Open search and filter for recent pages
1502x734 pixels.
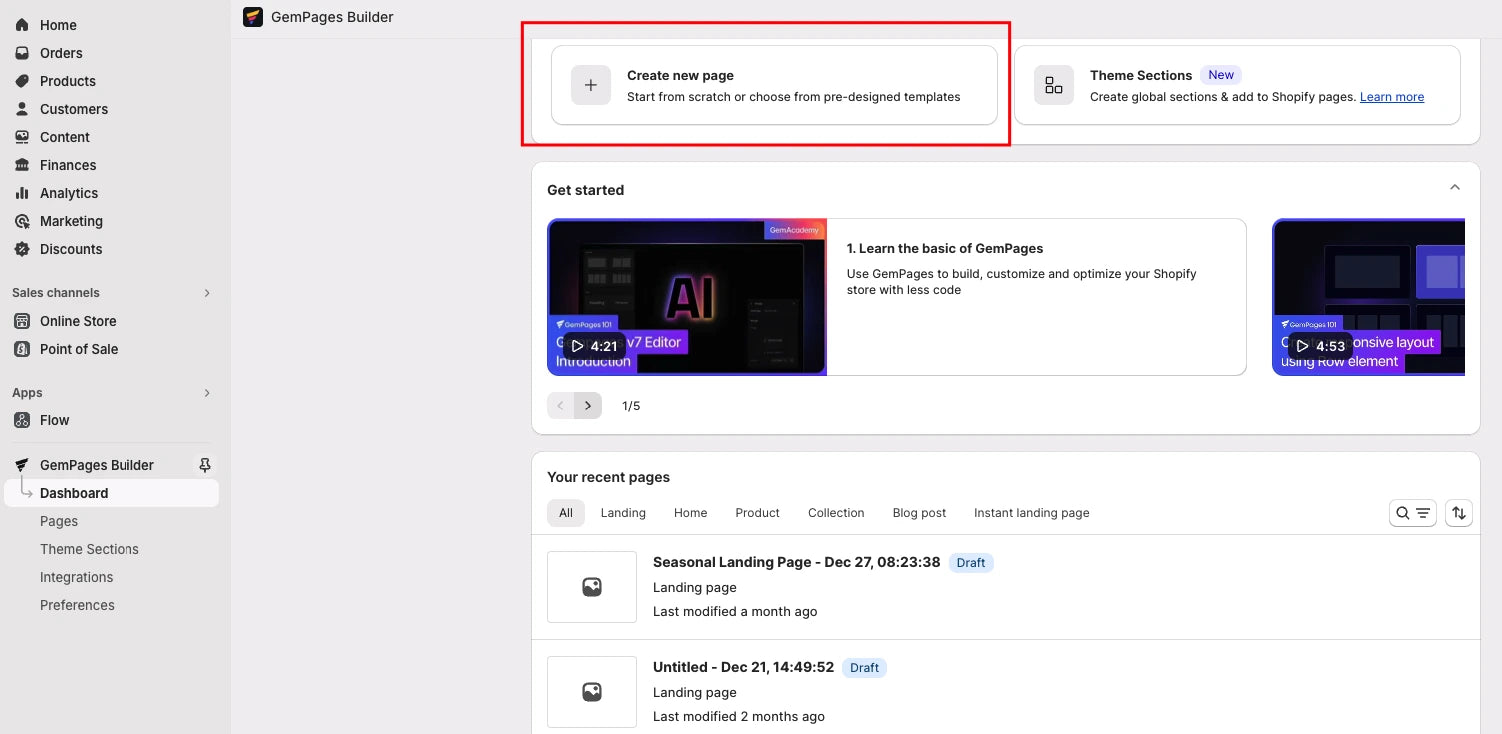tap(1413, 513)
